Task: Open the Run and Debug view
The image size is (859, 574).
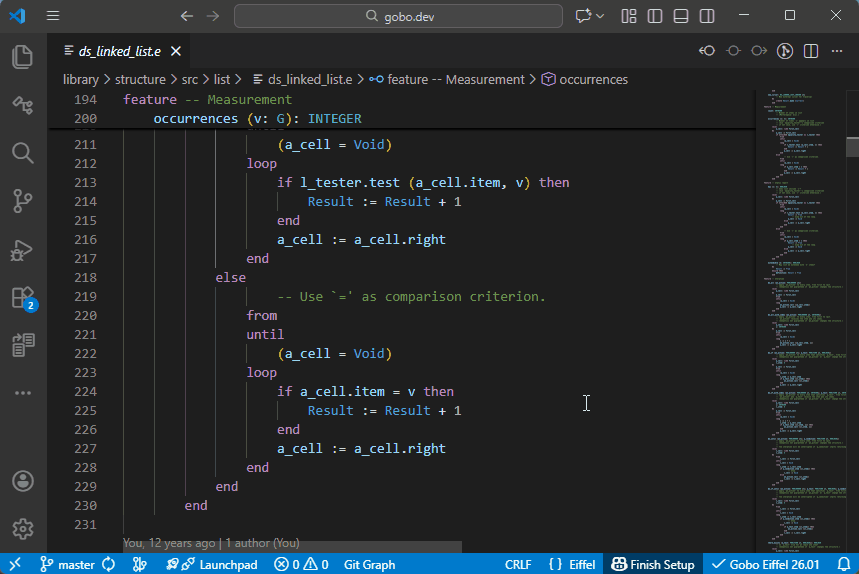Action: tap(22, 249)
